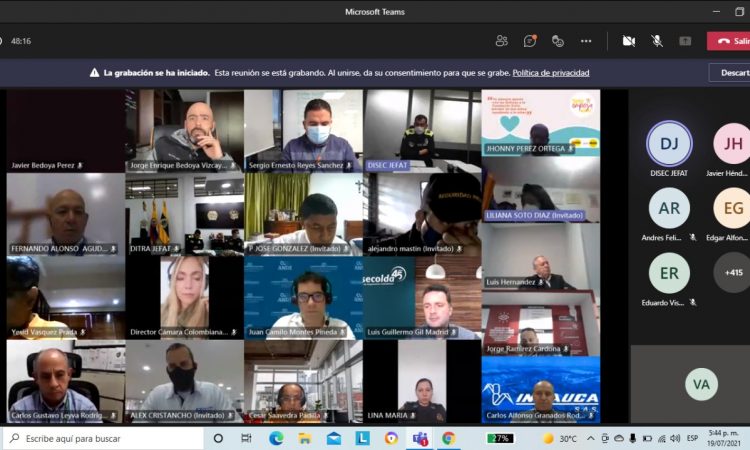Expand the +415 additional participants bubble
Screen dimensions: 750x450
(731, 272)
